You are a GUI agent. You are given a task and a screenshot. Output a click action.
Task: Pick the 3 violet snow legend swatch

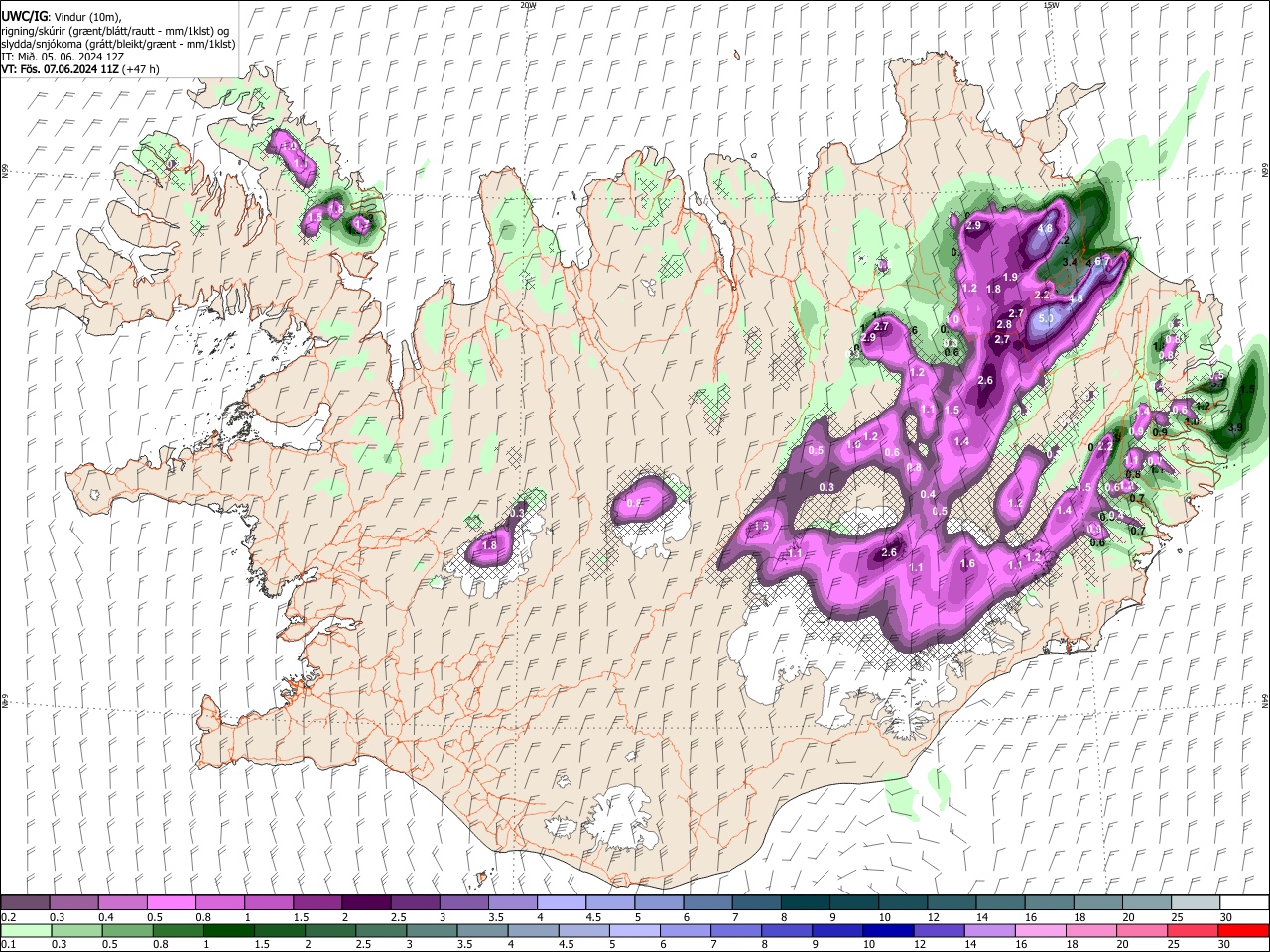click(463, 903)
